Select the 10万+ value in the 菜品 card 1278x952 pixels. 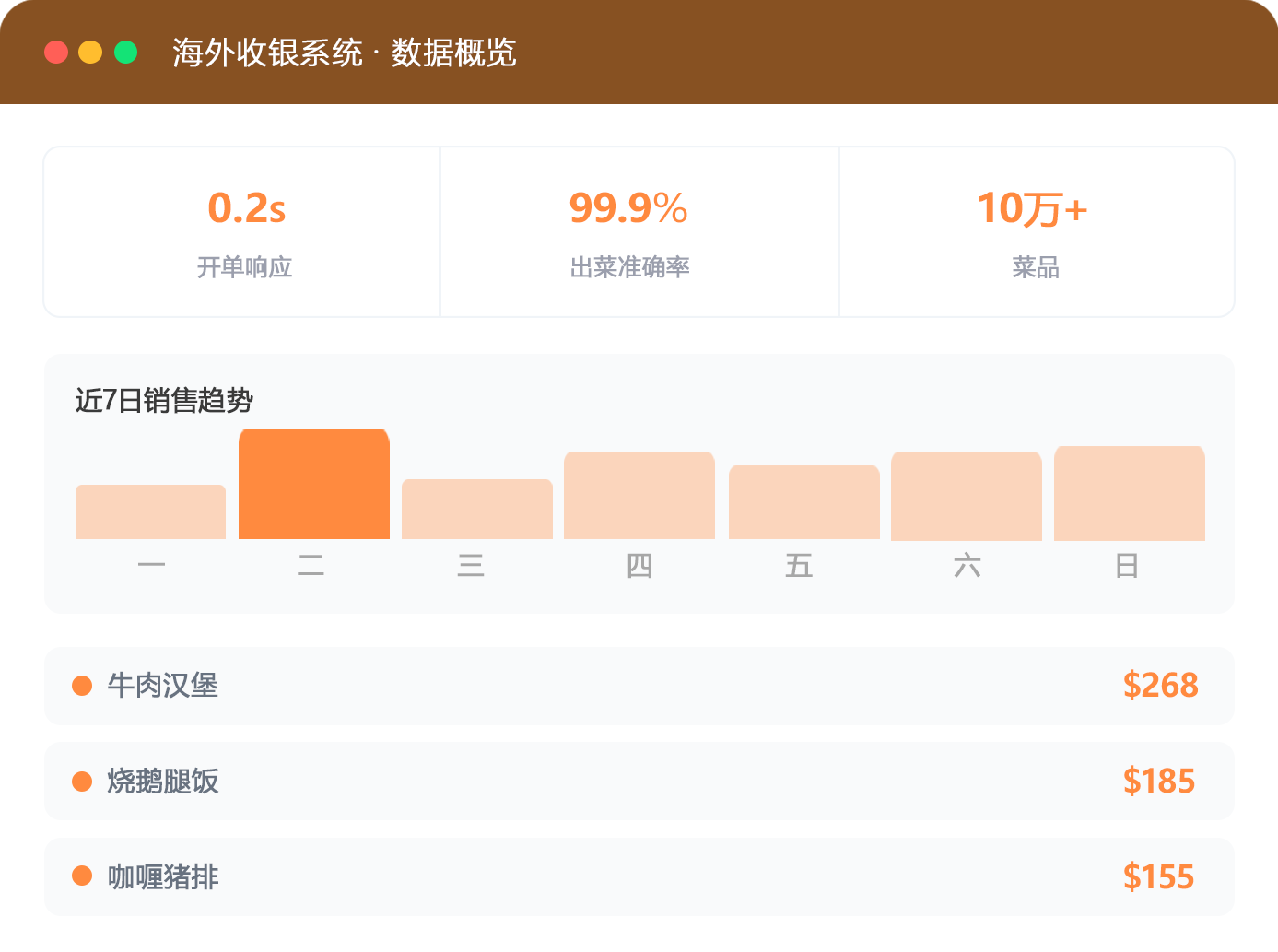tap(1032, 208)
